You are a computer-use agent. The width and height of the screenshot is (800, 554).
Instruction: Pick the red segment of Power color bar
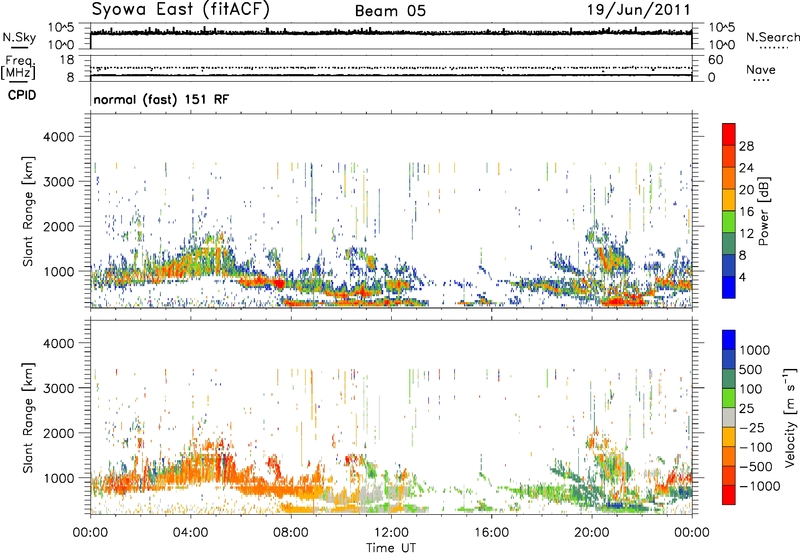pyautogui.click(x=729, y=134)
